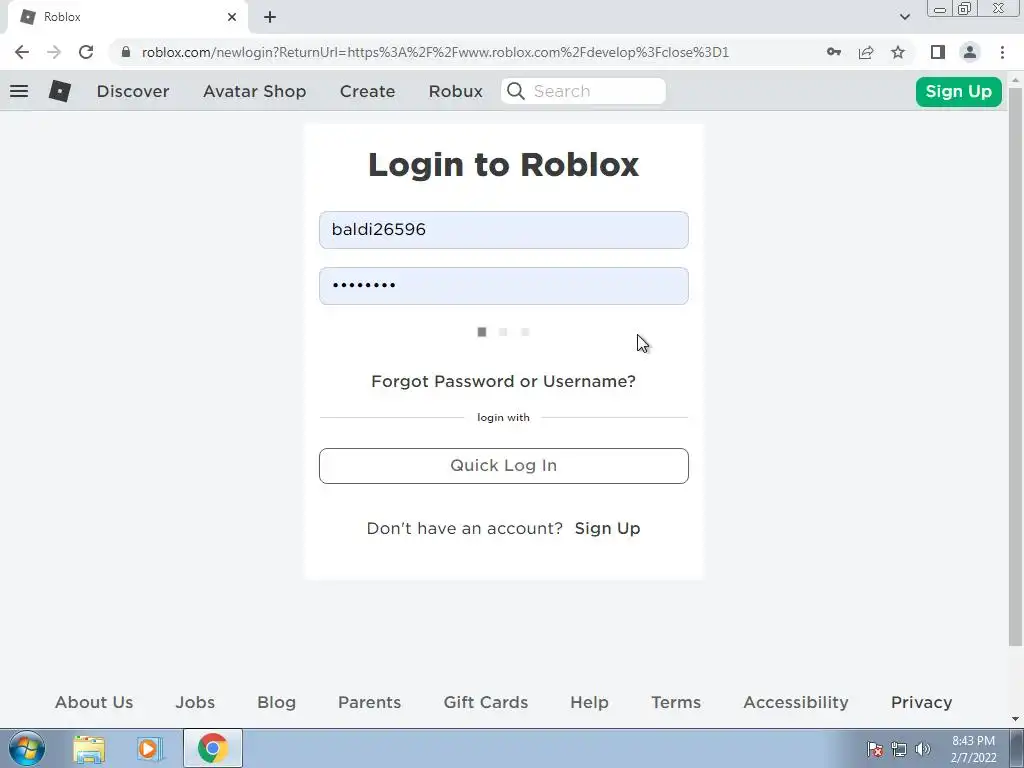Click the network tray icon
1024x768 pixels.
click(x=899, y=749)
